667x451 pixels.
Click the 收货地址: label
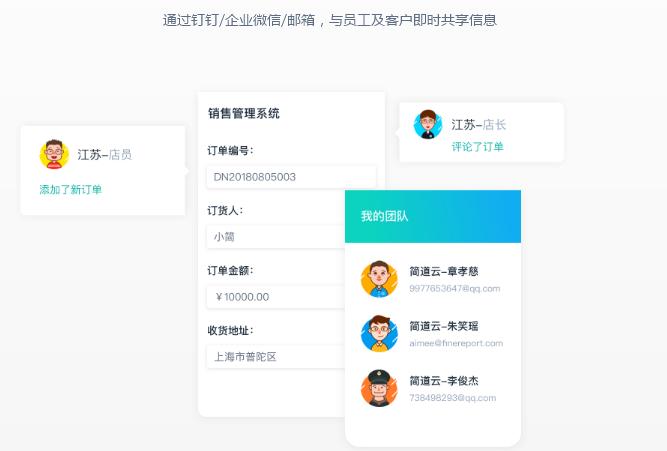230,330
